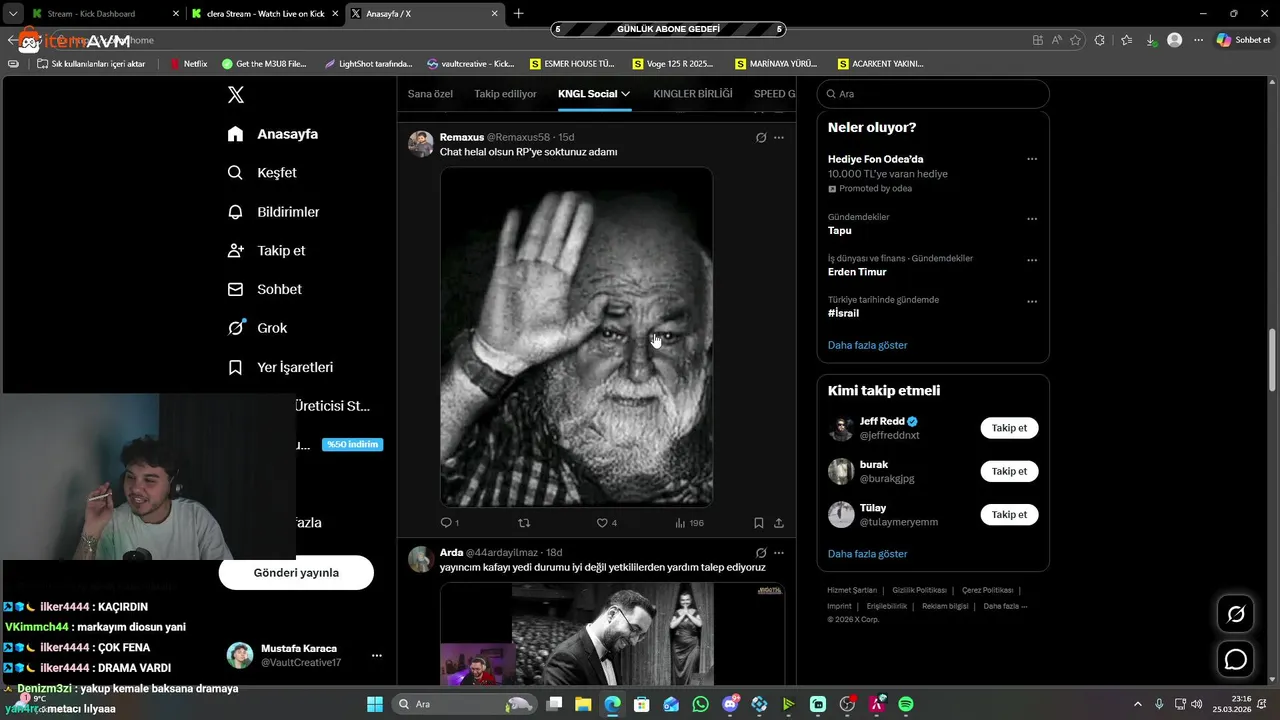Add this page to browser favorites star
Image resolution: width=1280 pixels, height=720 pixels.
[1076, 40]
